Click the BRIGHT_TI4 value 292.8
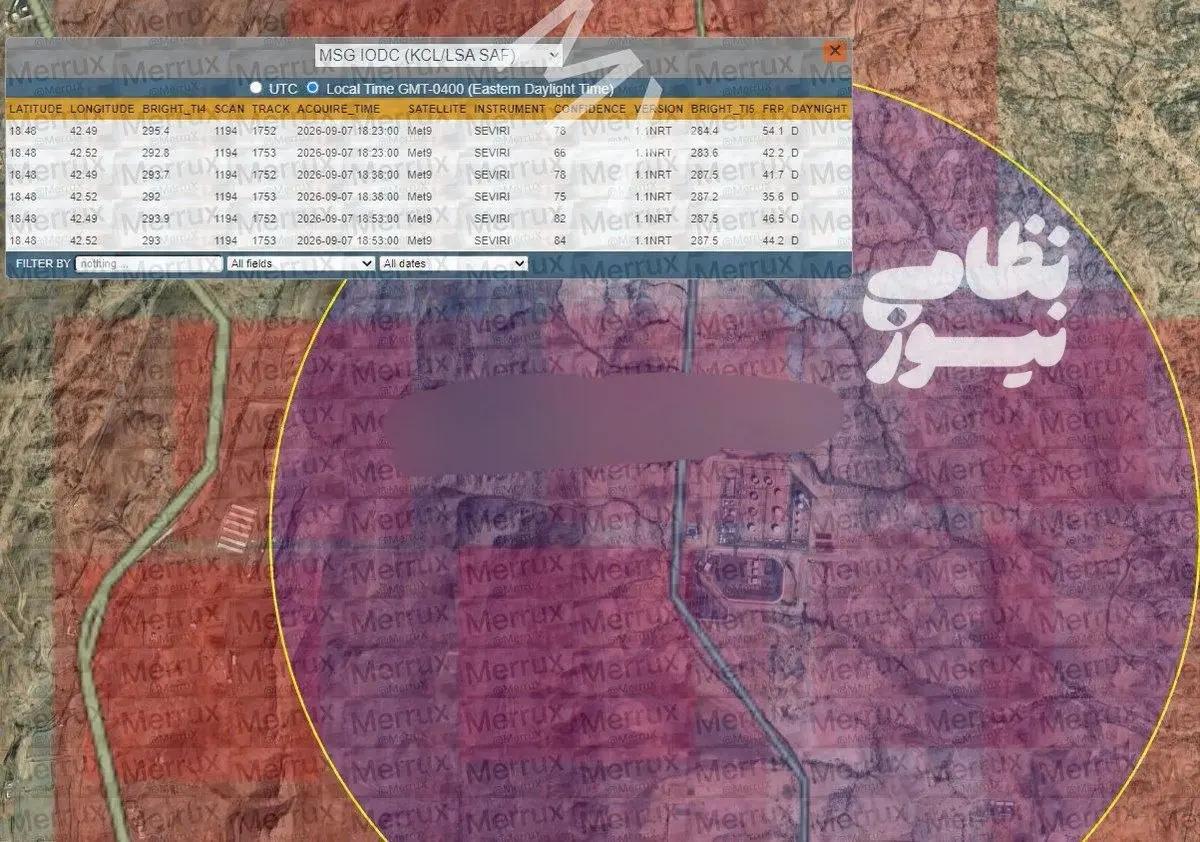 [x=156, y=153]
